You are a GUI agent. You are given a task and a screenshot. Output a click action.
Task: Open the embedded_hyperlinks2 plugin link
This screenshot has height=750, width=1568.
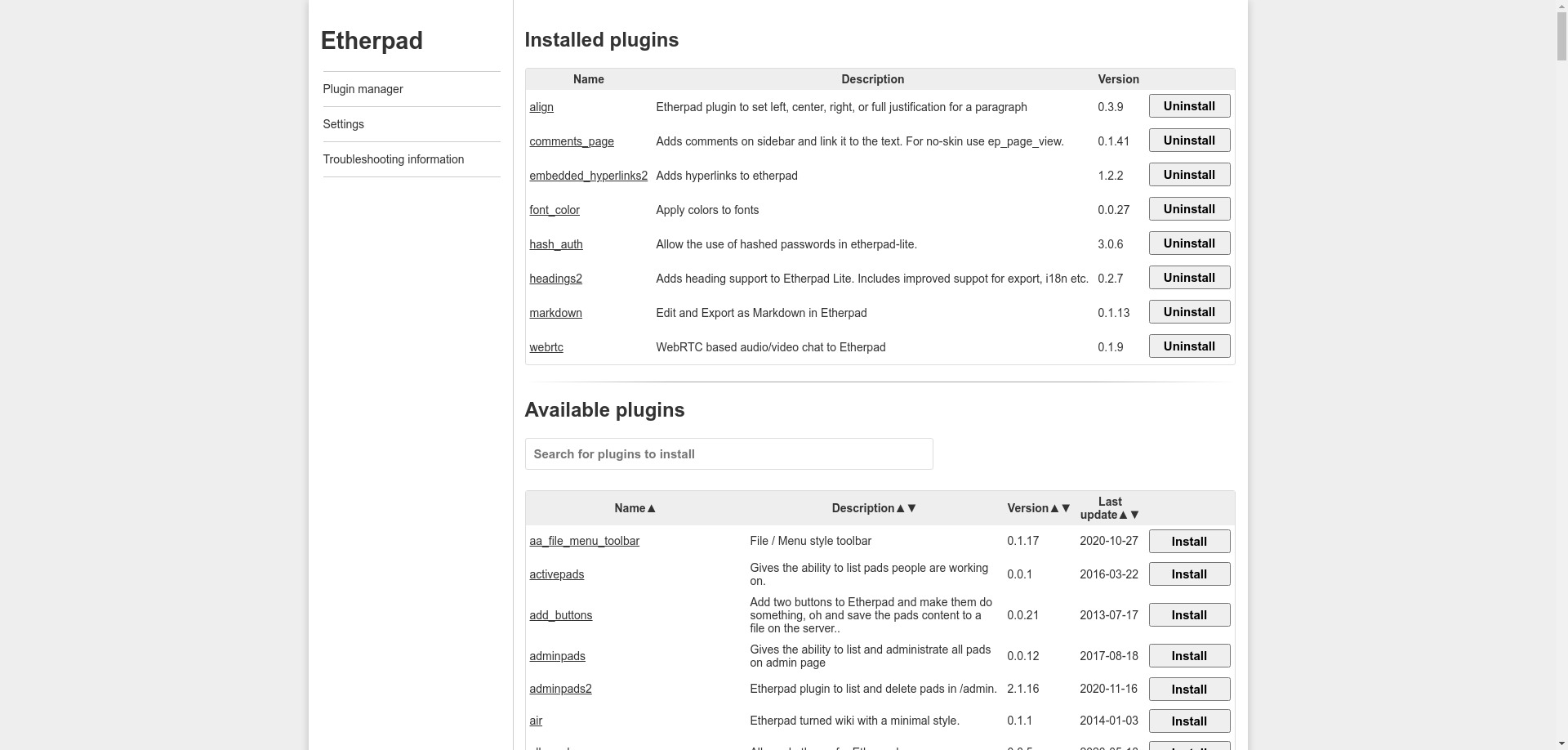tap(588, 176)
